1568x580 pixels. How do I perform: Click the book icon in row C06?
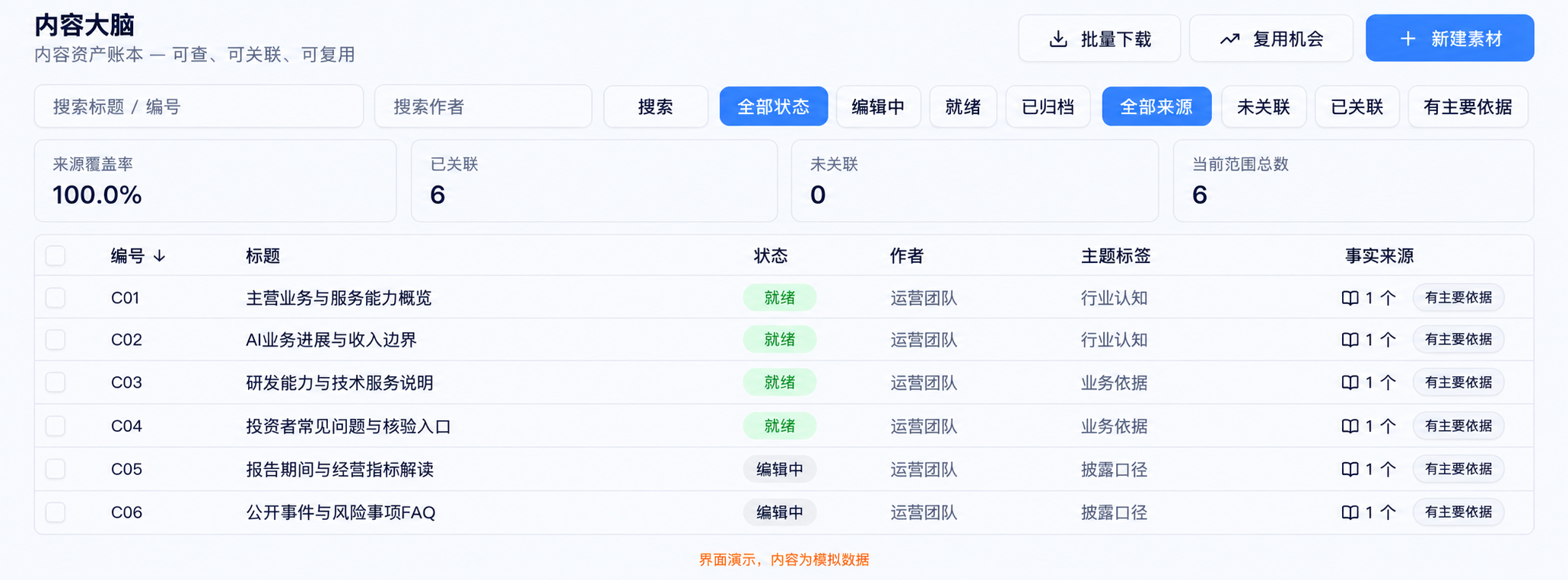(1350, 512)
